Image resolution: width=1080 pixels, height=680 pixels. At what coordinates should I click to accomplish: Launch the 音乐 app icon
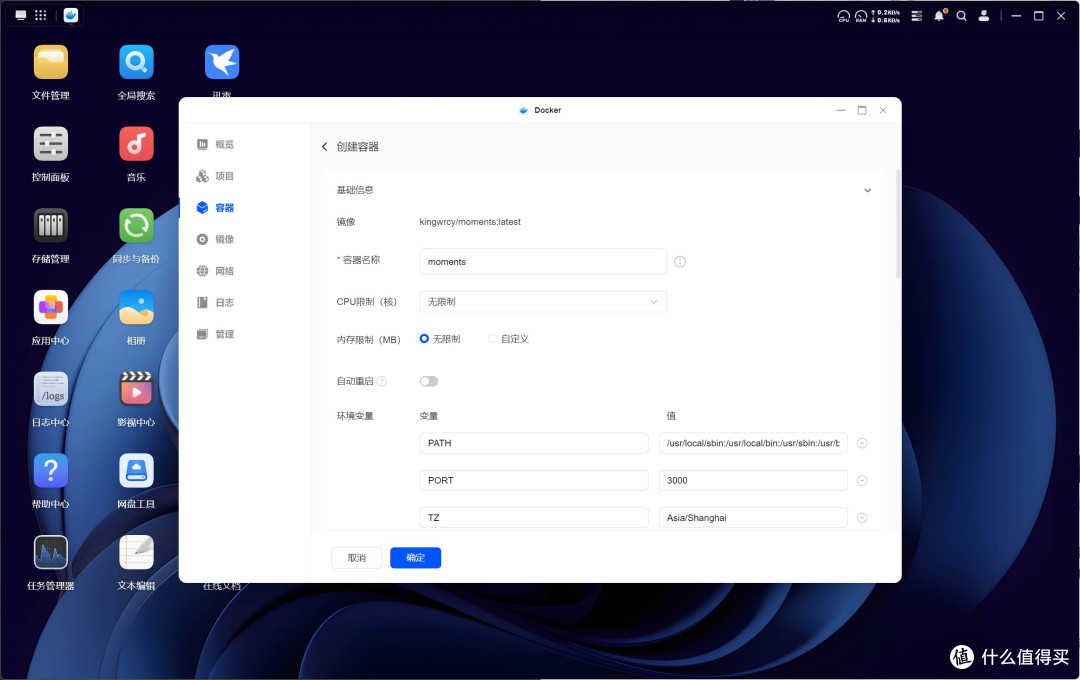click(x=136, y=144)
